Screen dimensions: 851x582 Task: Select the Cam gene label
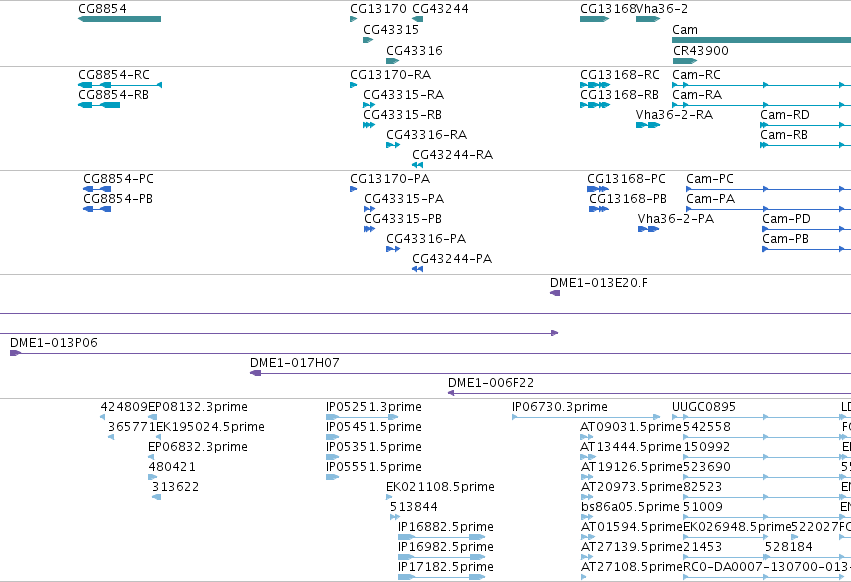pyautogui.click(x=685, y=29)
